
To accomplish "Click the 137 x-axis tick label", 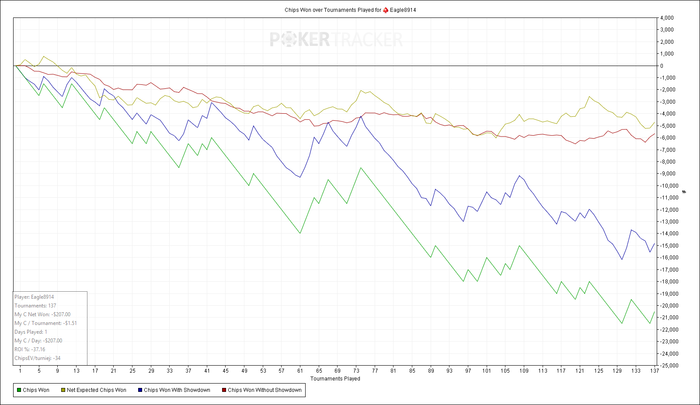I will [x=655, y=371].
